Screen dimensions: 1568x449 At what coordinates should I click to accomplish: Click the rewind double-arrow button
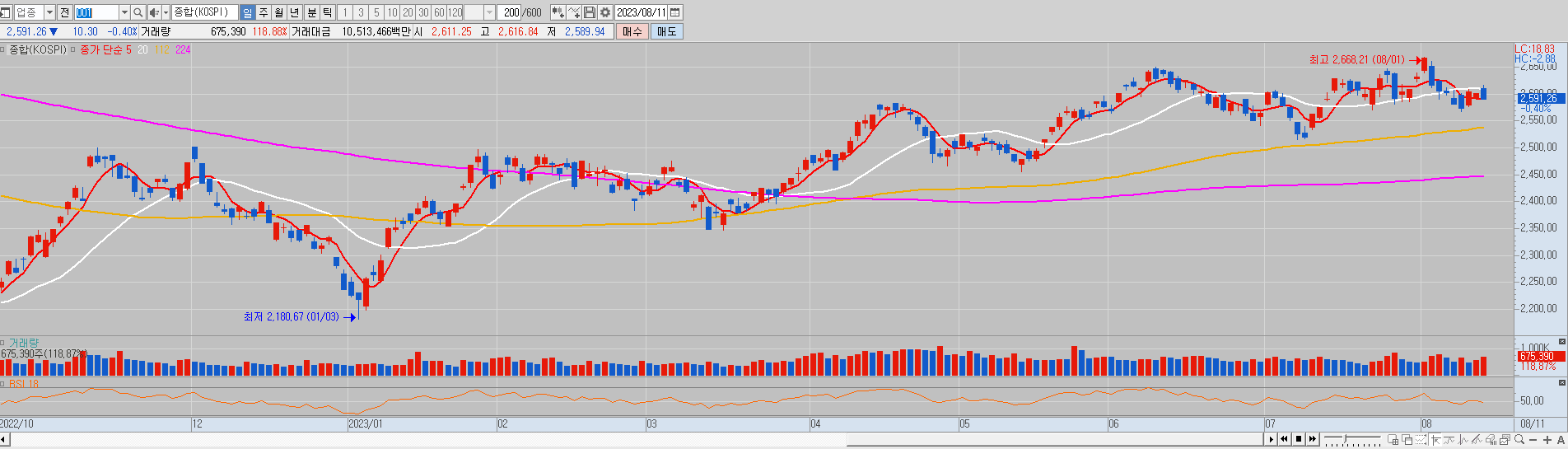click(x=1285, y=439)
